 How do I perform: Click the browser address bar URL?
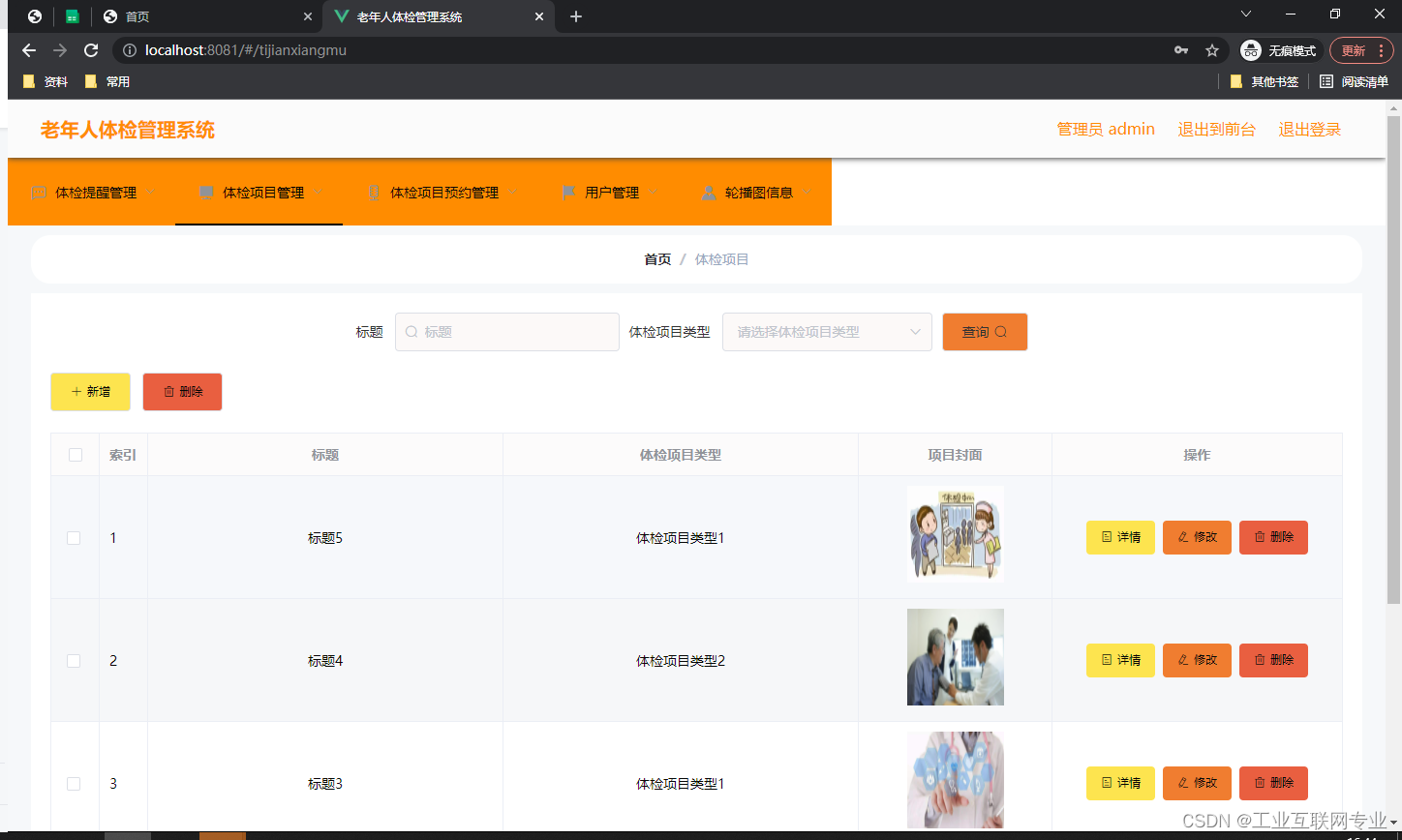pyautogui.click(x=246, y=50)
